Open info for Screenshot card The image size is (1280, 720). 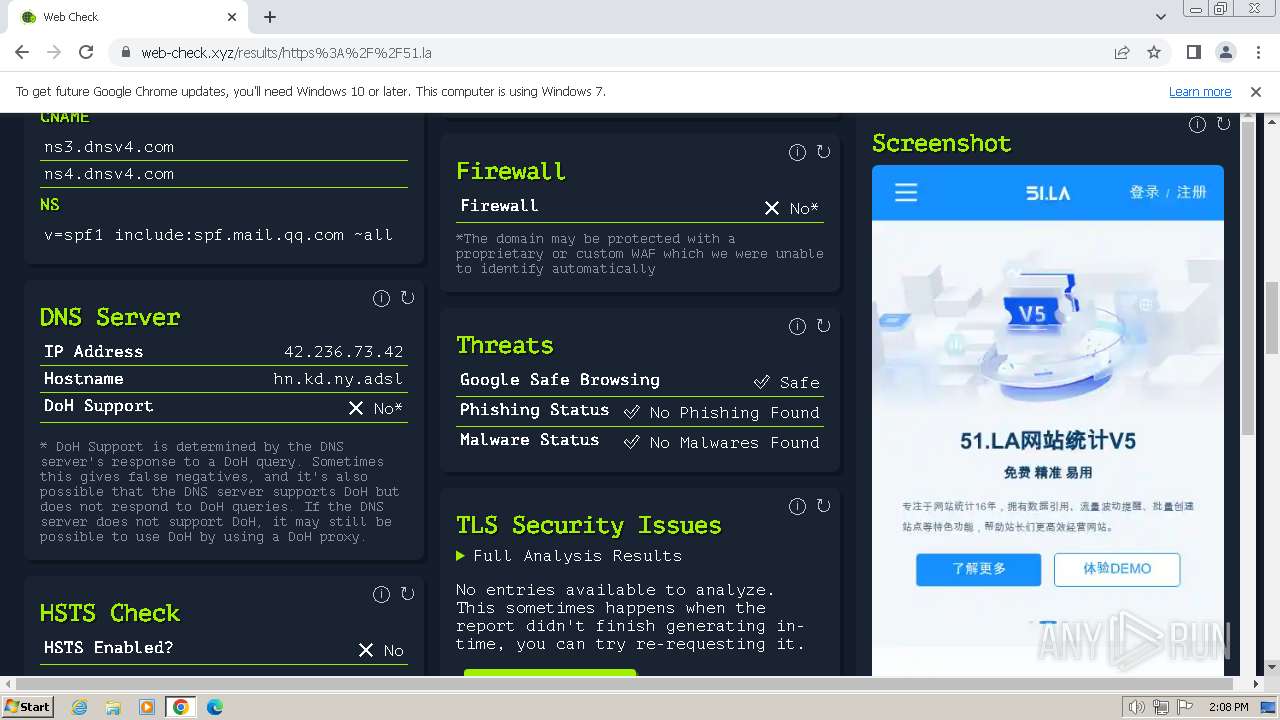coord(1197,124)
